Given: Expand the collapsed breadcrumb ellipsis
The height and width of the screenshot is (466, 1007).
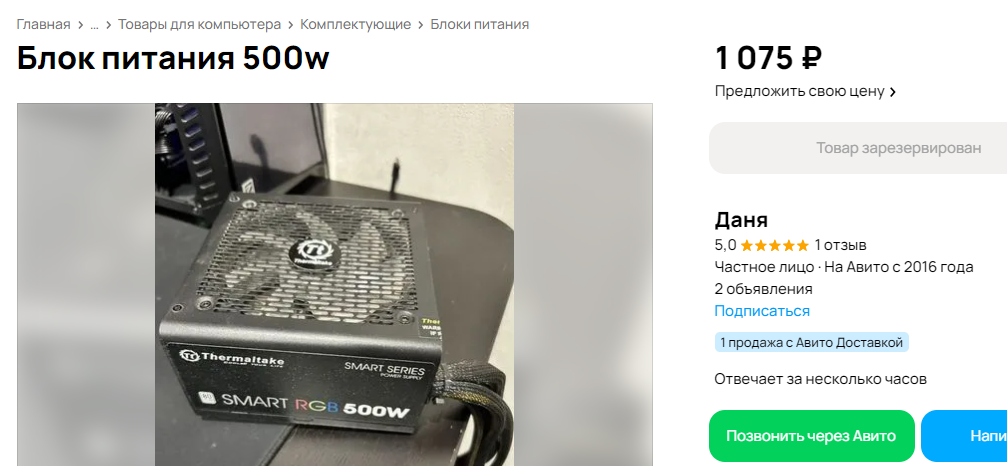Looking at the screenshot, I should 94,25.
